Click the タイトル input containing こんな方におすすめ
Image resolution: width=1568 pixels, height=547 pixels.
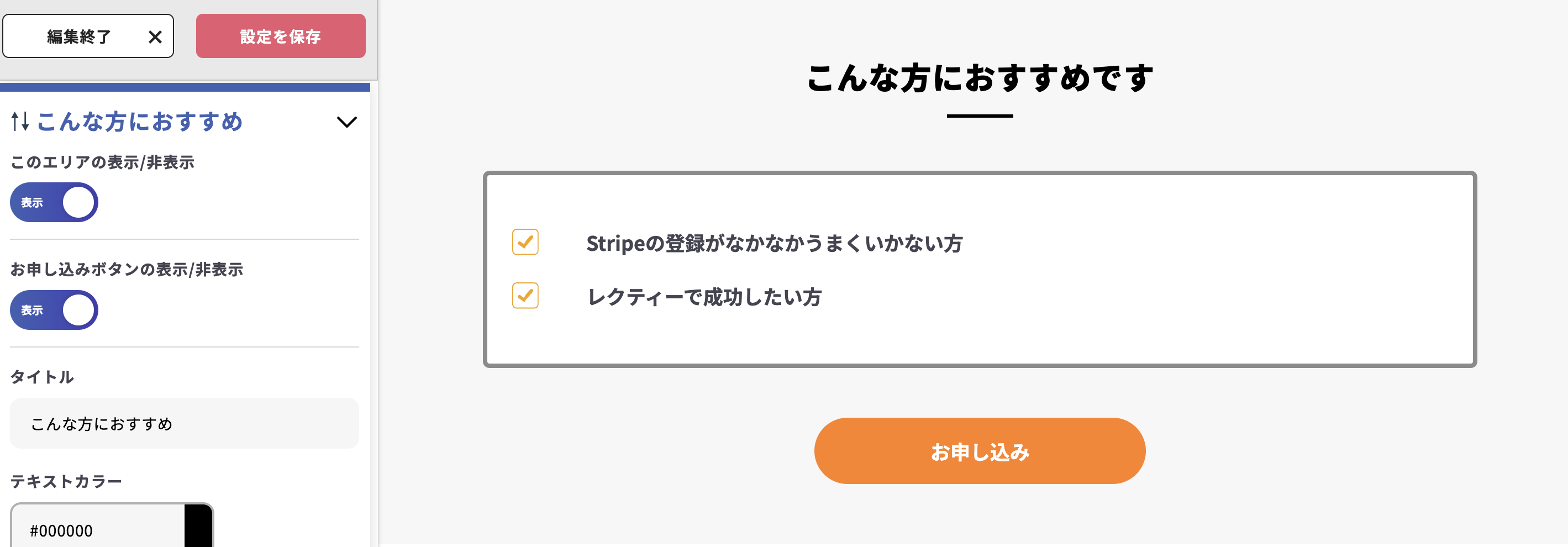coord(184,423)
